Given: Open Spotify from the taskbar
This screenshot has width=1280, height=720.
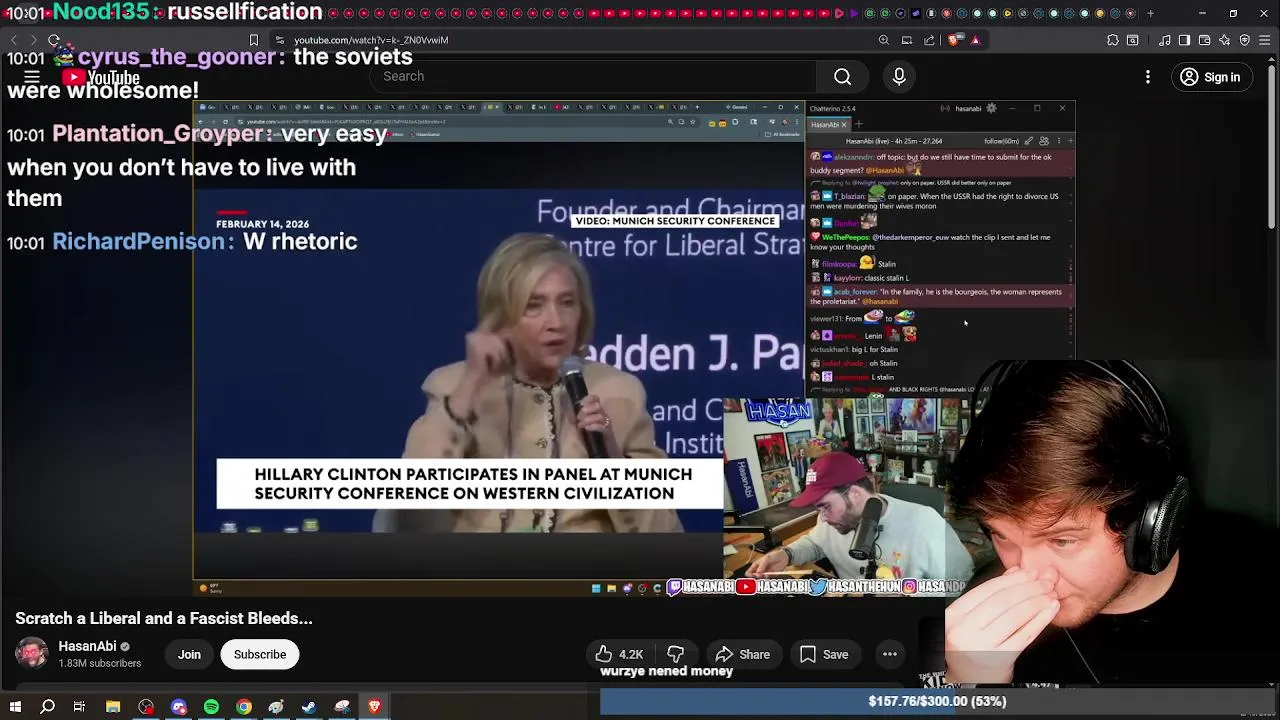Looking at the screenshot, I should pos(211,707).
